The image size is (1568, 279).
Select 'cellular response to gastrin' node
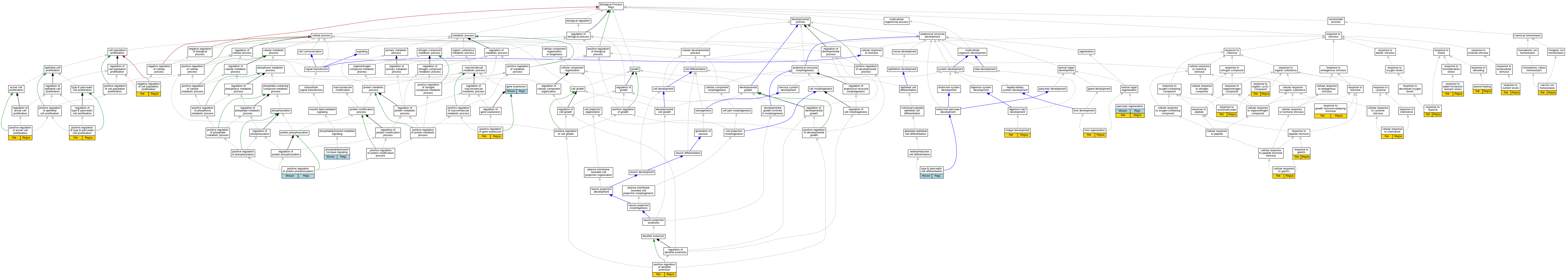[x=1284, y=172]
